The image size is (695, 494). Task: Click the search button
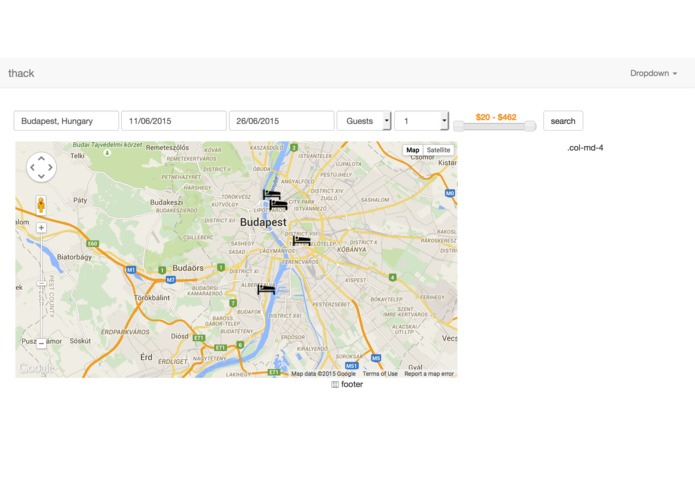coord(563,121)
